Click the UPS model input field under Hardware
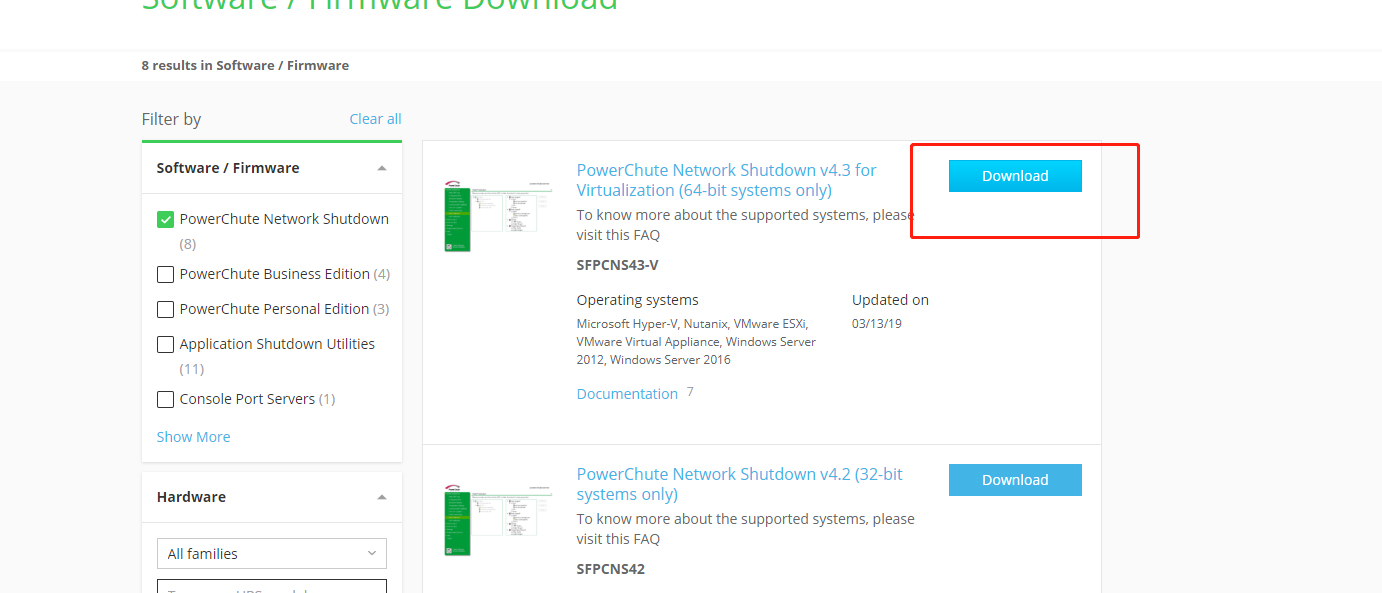 272,586
